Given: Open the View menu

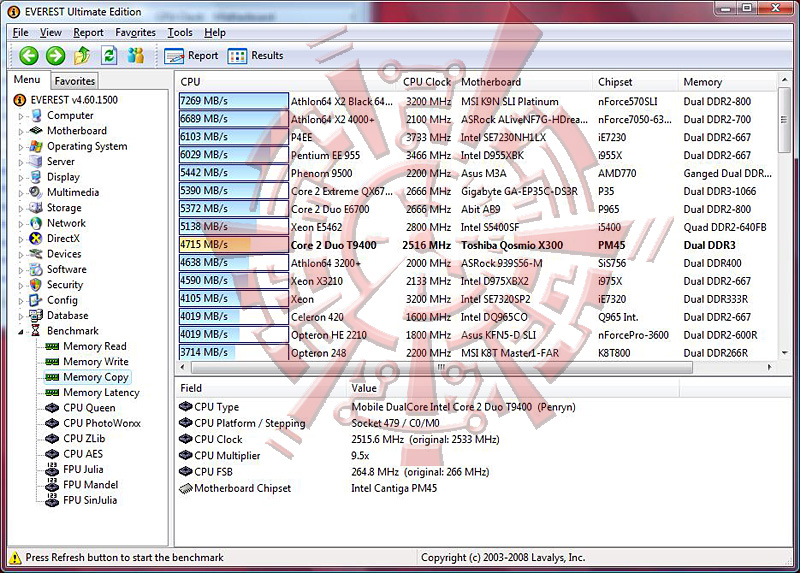Looking at the screenshot, I should coord(51,33).
